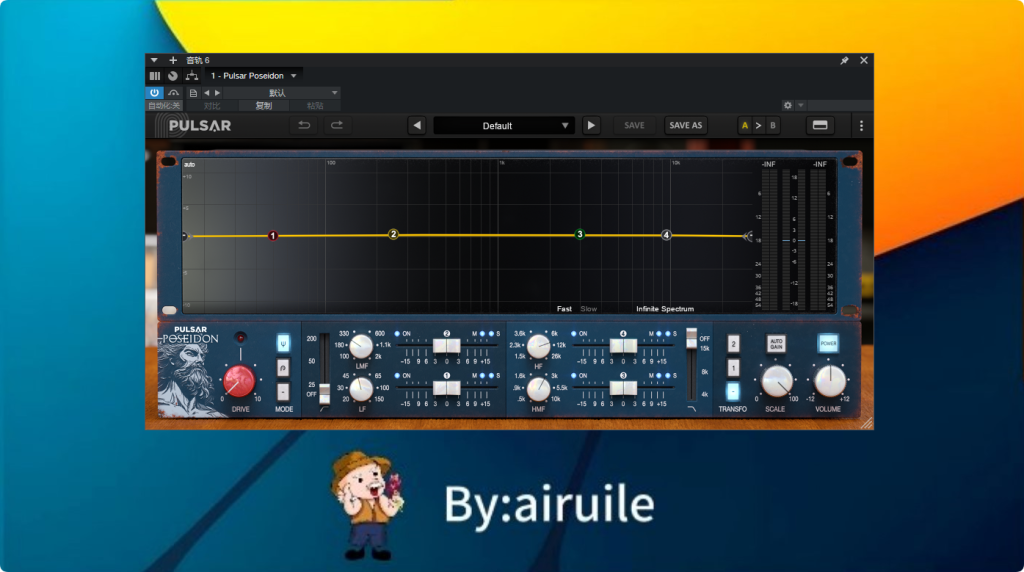Click the sidechain icon next to bypass

point(173,93)
